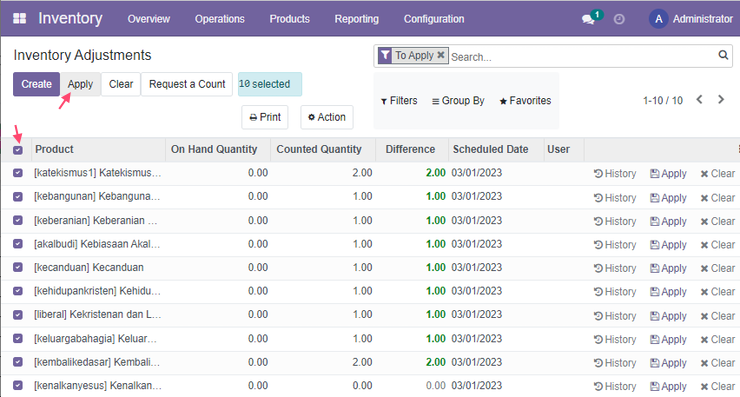Go to previous page arrow
The width and height of the screenshot is (740, 397).
point(699,100)
